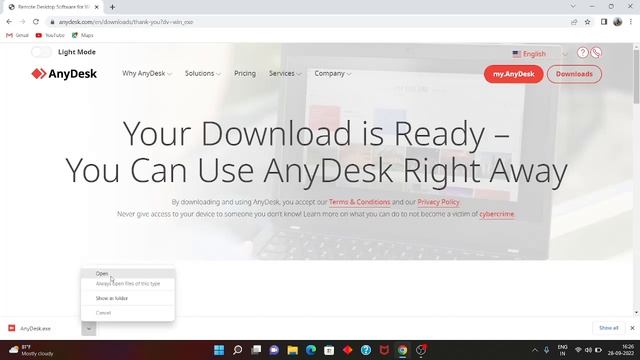Click the phone contact icon
Screen dimensions: 640x360
point(596,53)
